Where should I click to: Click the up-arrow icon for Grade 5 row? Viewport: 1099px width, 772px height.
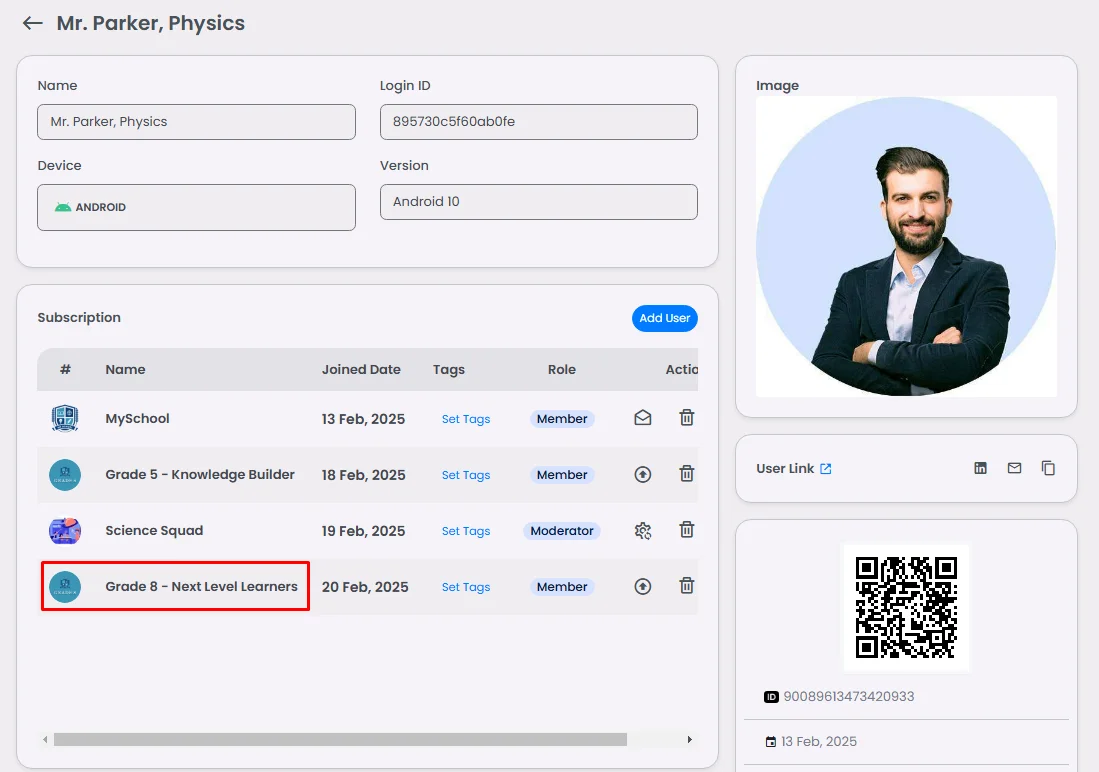pos(643,475)
